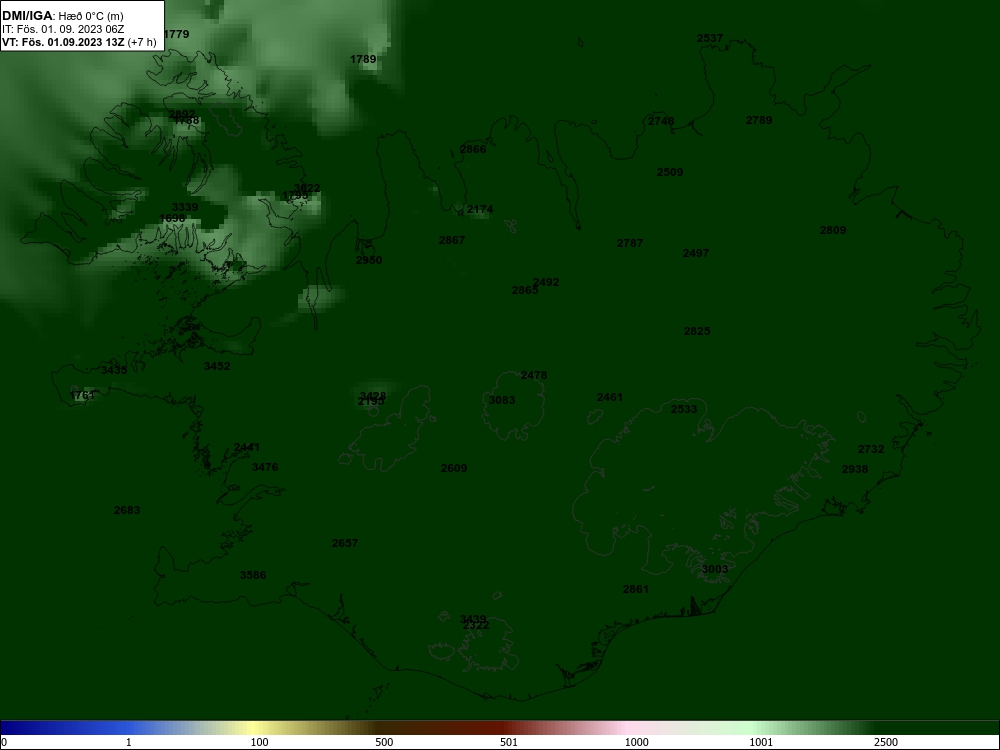Click the map value 2509
This screenshot has width=1000, height=750.
670,172
